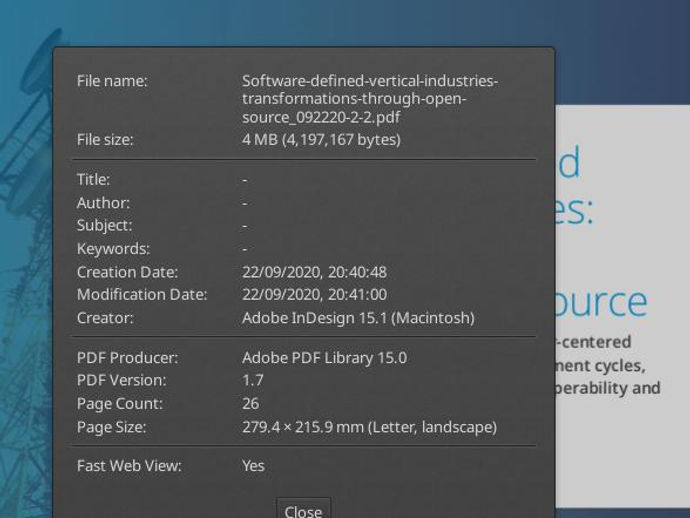Screen dimensions: 690x518
Task: Click the "Author:" label
Action: click(x=103, y=203)
